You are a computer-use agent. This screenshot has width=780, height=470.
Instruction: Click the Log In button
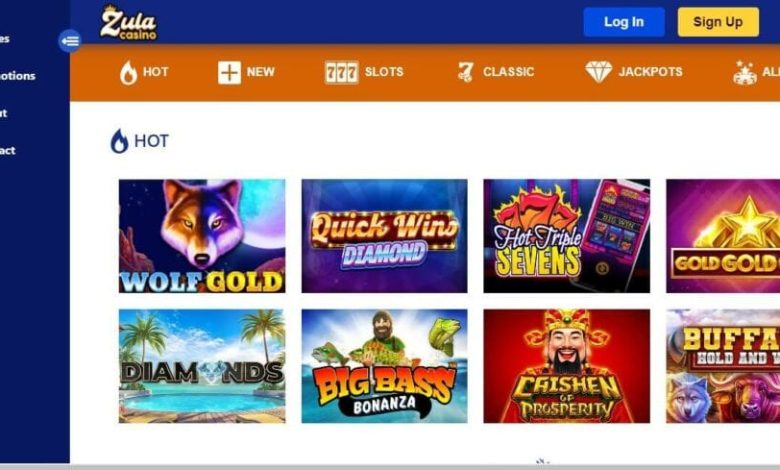point(624,22)
